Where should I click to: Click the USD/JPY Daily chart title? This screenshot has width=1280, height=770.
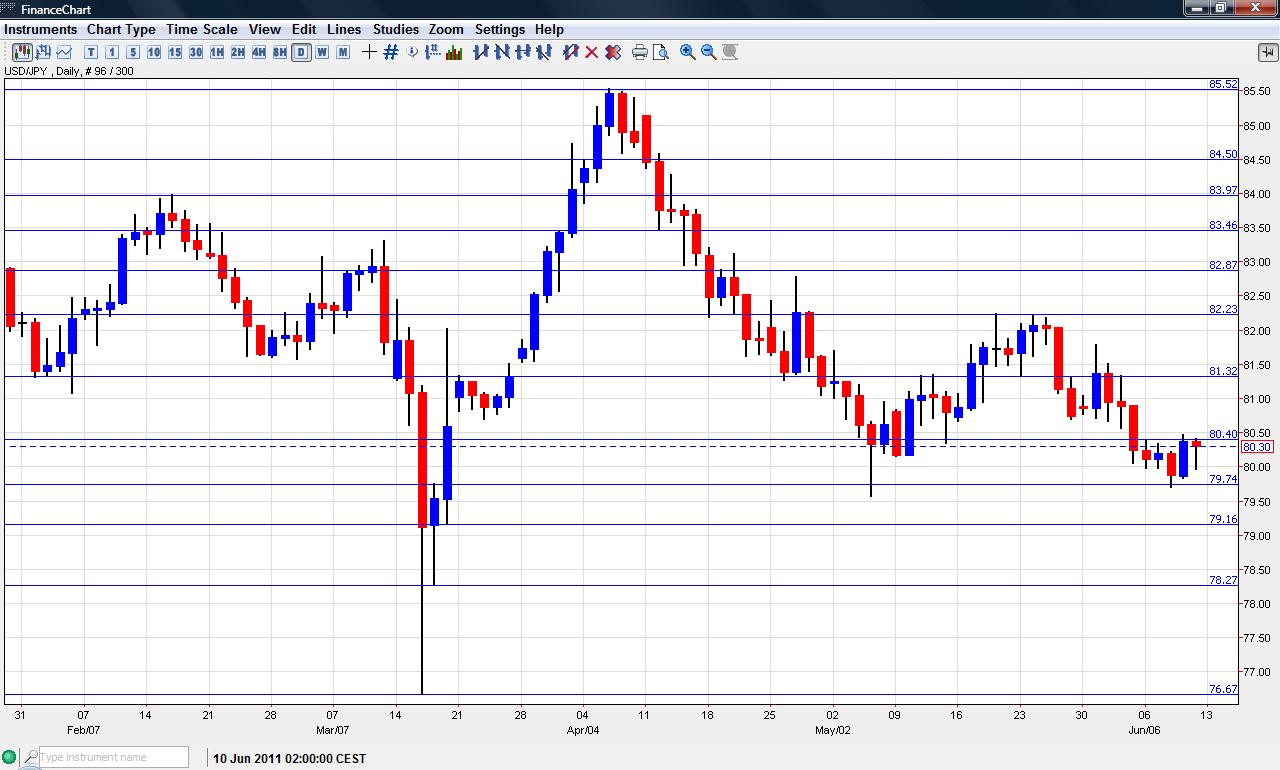[x=69, y=71]
